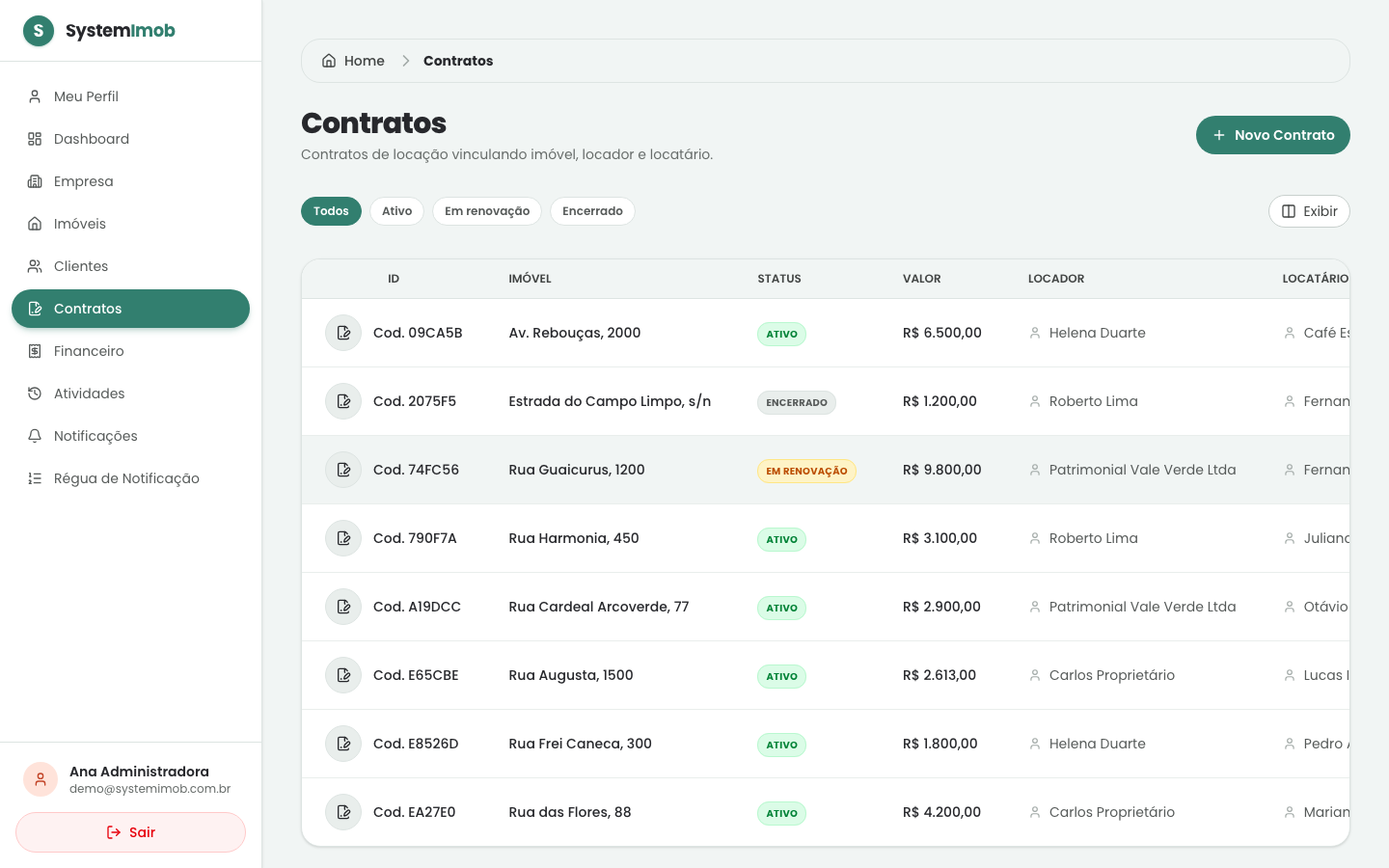Click the Status column header
Screen dimensions: 1389x868
(x=779, y=279)
